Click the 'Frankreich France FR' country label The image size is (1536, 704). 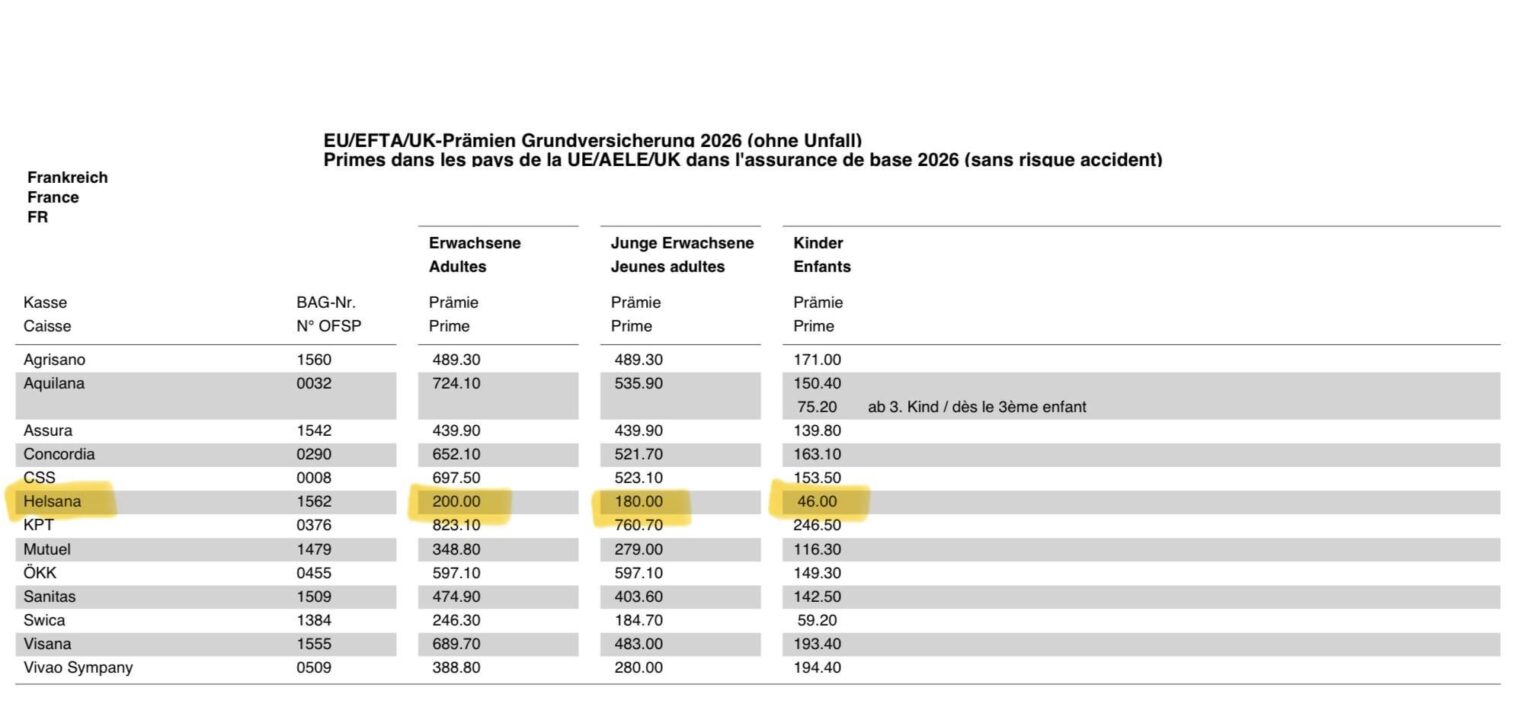tap(67, 197)
